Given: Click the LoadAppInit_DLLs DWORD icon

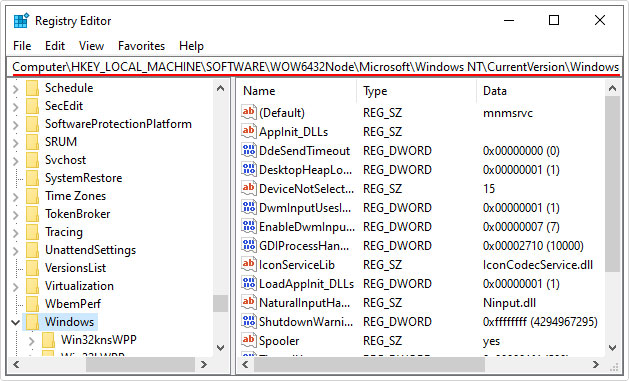Looking at the screenshot, I should pos(249,283).
